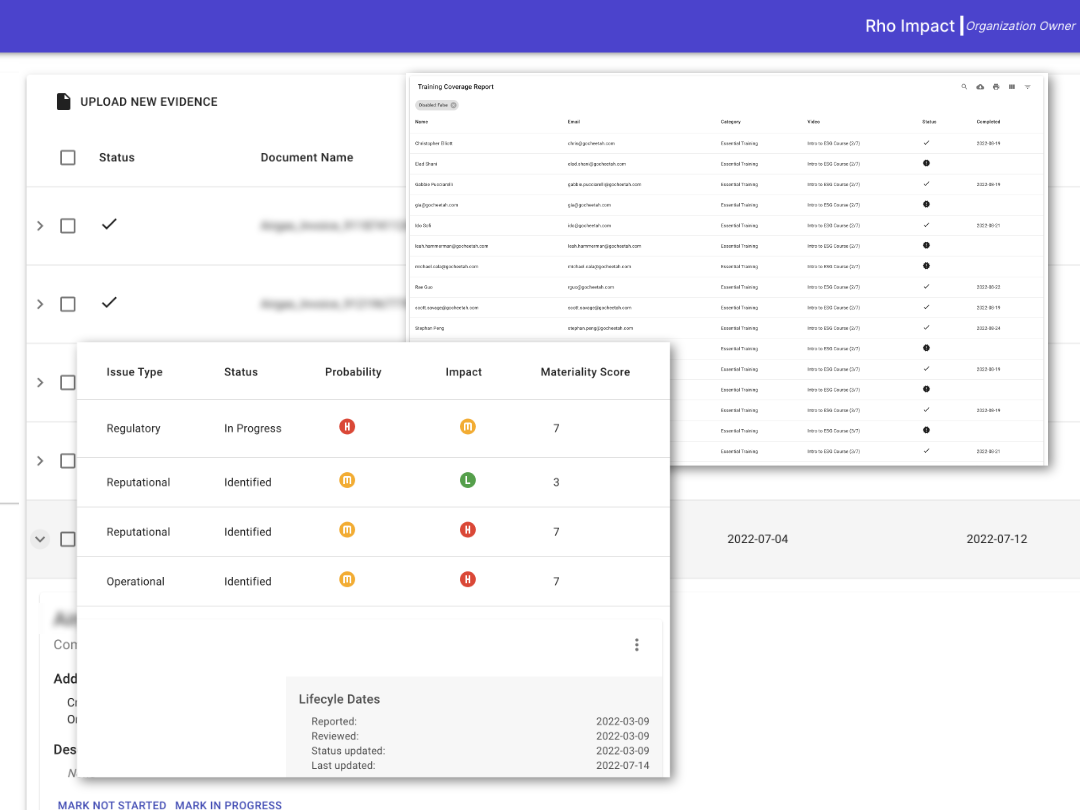Image resolution: width=1080 pixels, height=810 pixels.
Task: Select the Regulatory In Progress issue row
Action: (373, 428)
